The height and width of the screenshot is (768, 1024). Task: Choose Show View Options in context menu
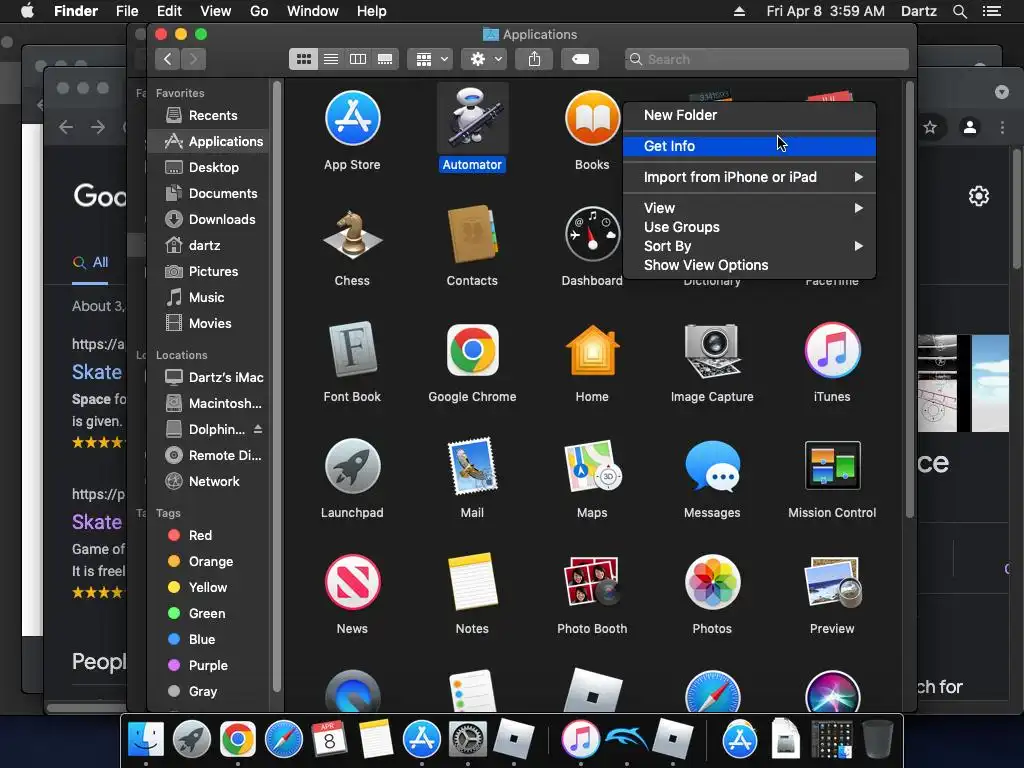tap(749, 265)
